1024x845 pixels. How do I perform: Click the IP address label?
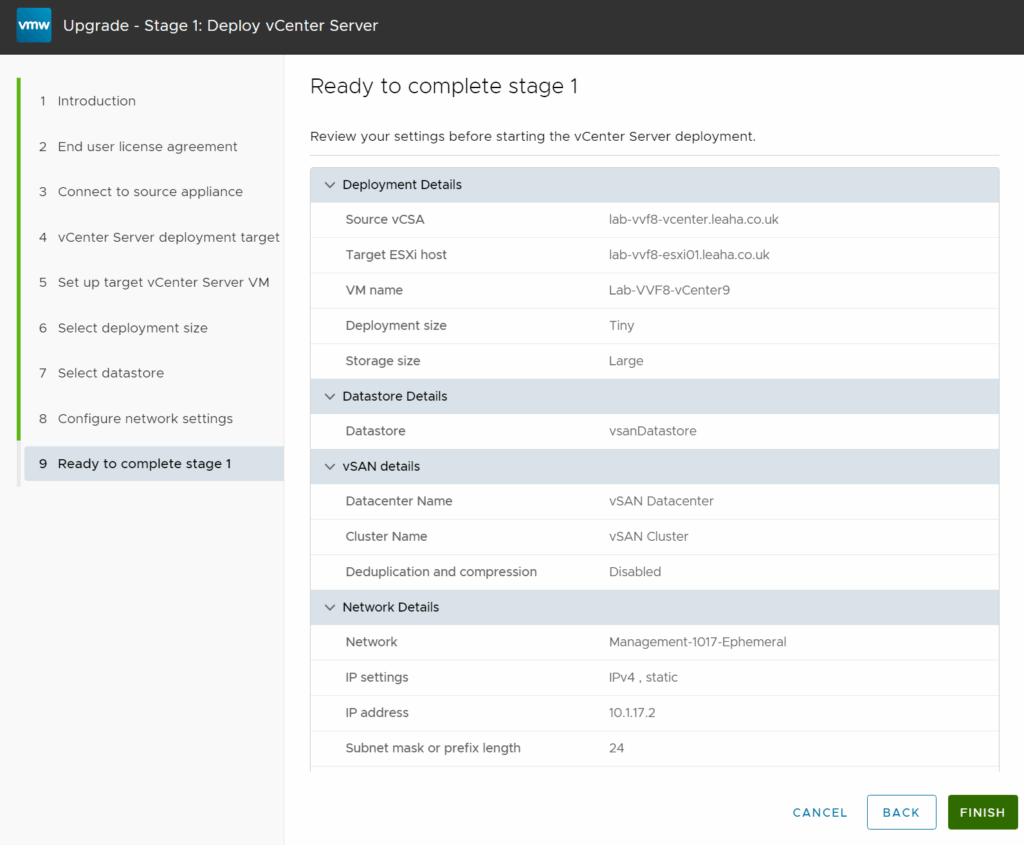click(377, 712)
